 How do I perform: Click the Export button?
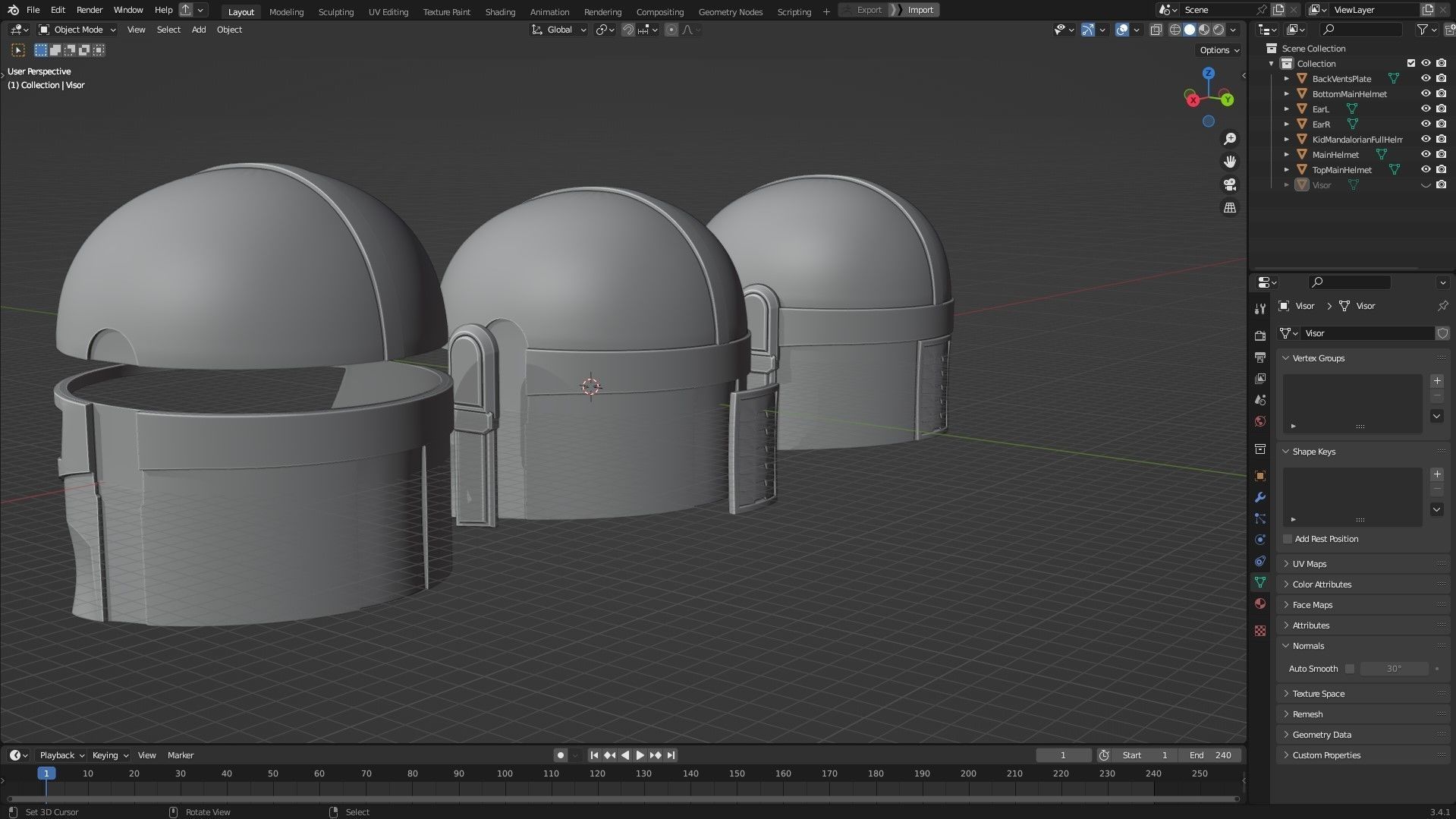point(863,10)
